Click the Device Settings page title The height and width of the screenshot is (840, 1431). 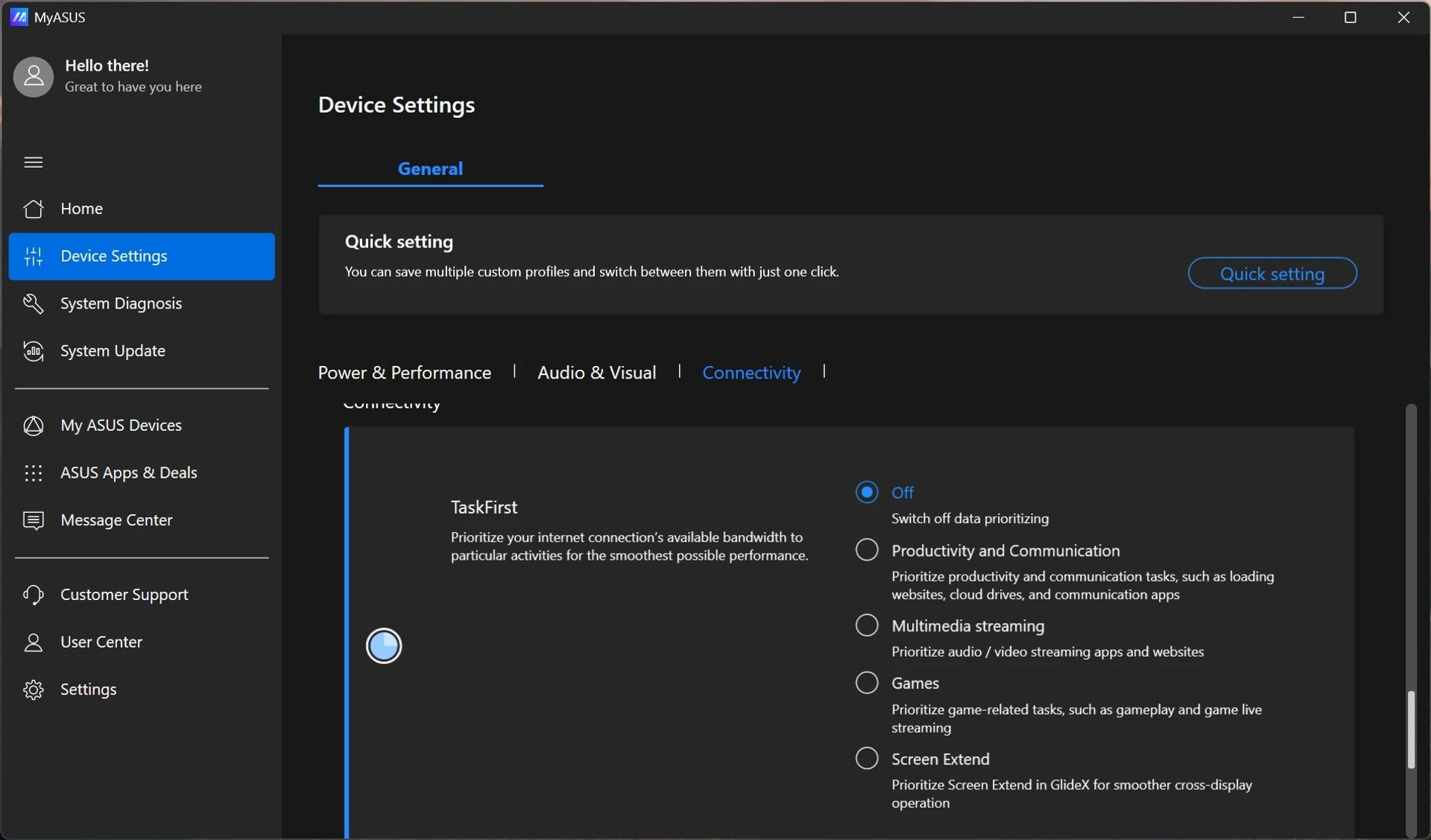tap(397, 105)
